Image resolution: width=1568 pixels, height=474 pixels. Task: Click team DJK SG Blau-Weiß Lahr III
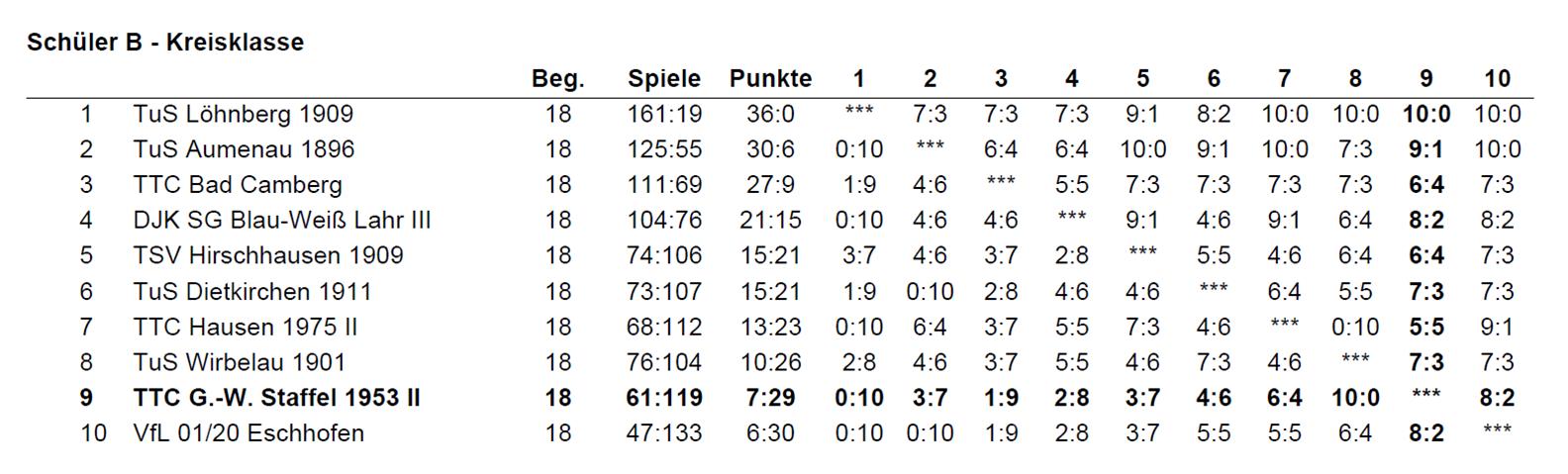[282, 220]
